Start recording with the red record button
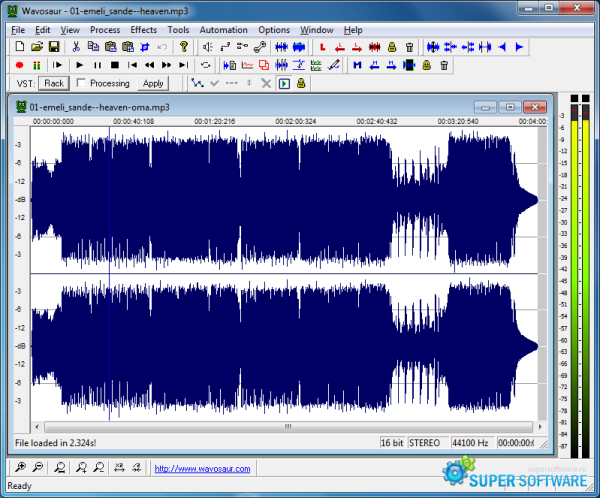Viewport: 600px width, 498px height. (20, 65)
